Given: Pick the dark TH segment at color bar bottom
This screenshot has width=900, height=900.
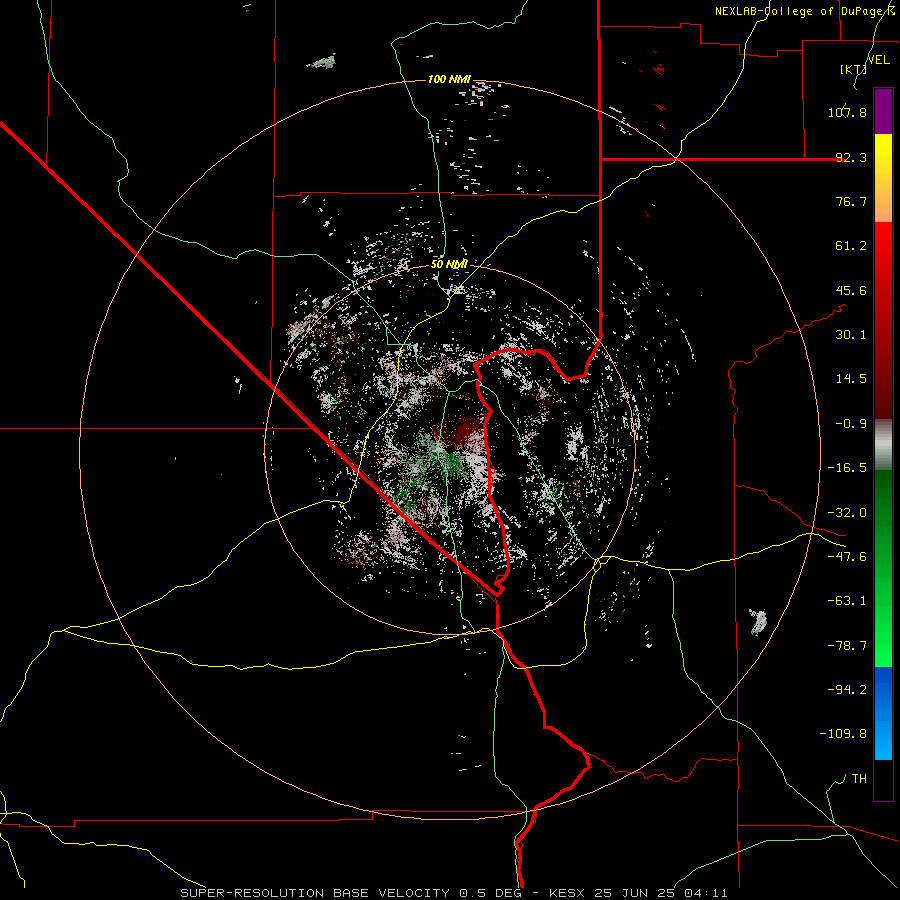Looking at the screenshot, I should click(x=883, y=779).
